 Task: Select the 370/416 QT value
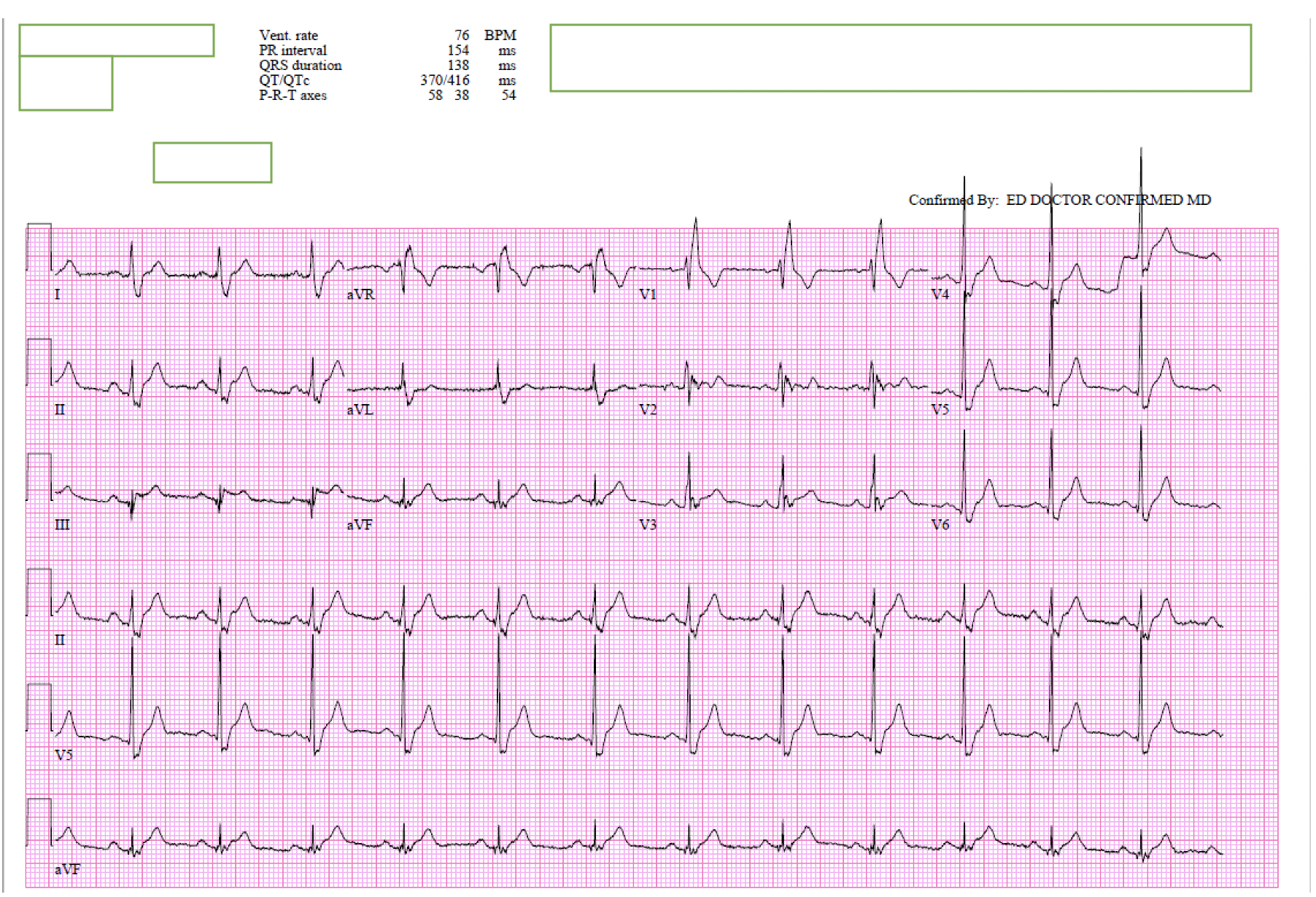[444, 80]
